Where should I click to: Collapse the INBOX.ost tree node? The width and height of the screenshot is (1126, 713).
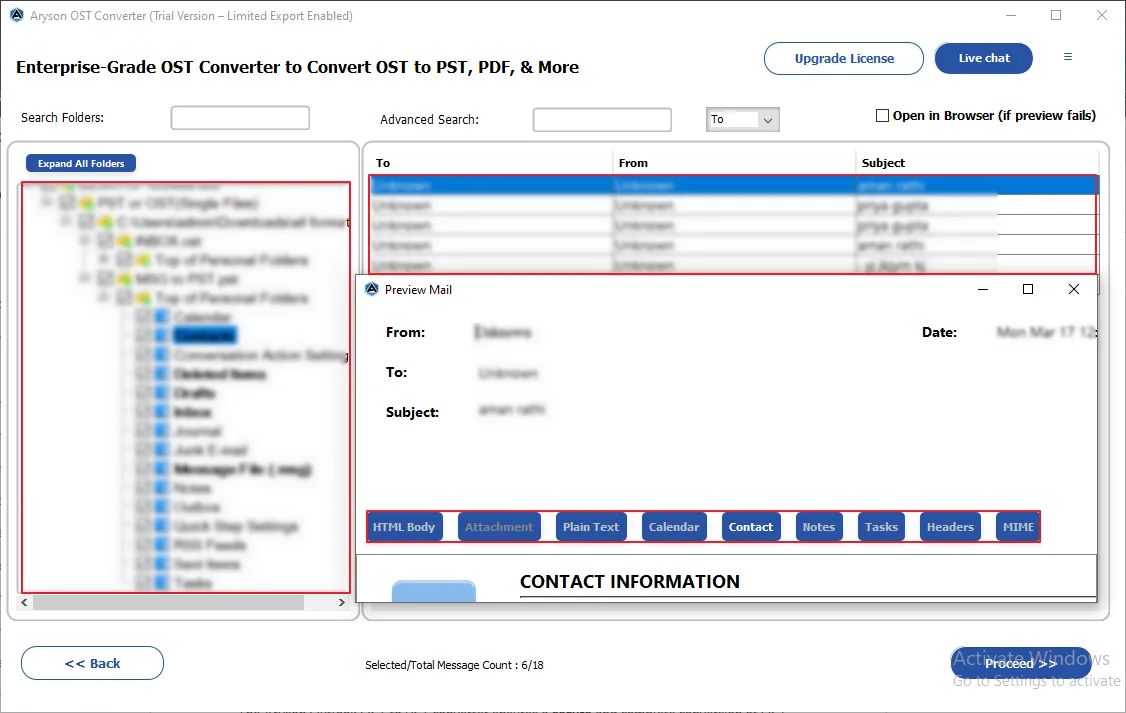click(x=85, y=241)
